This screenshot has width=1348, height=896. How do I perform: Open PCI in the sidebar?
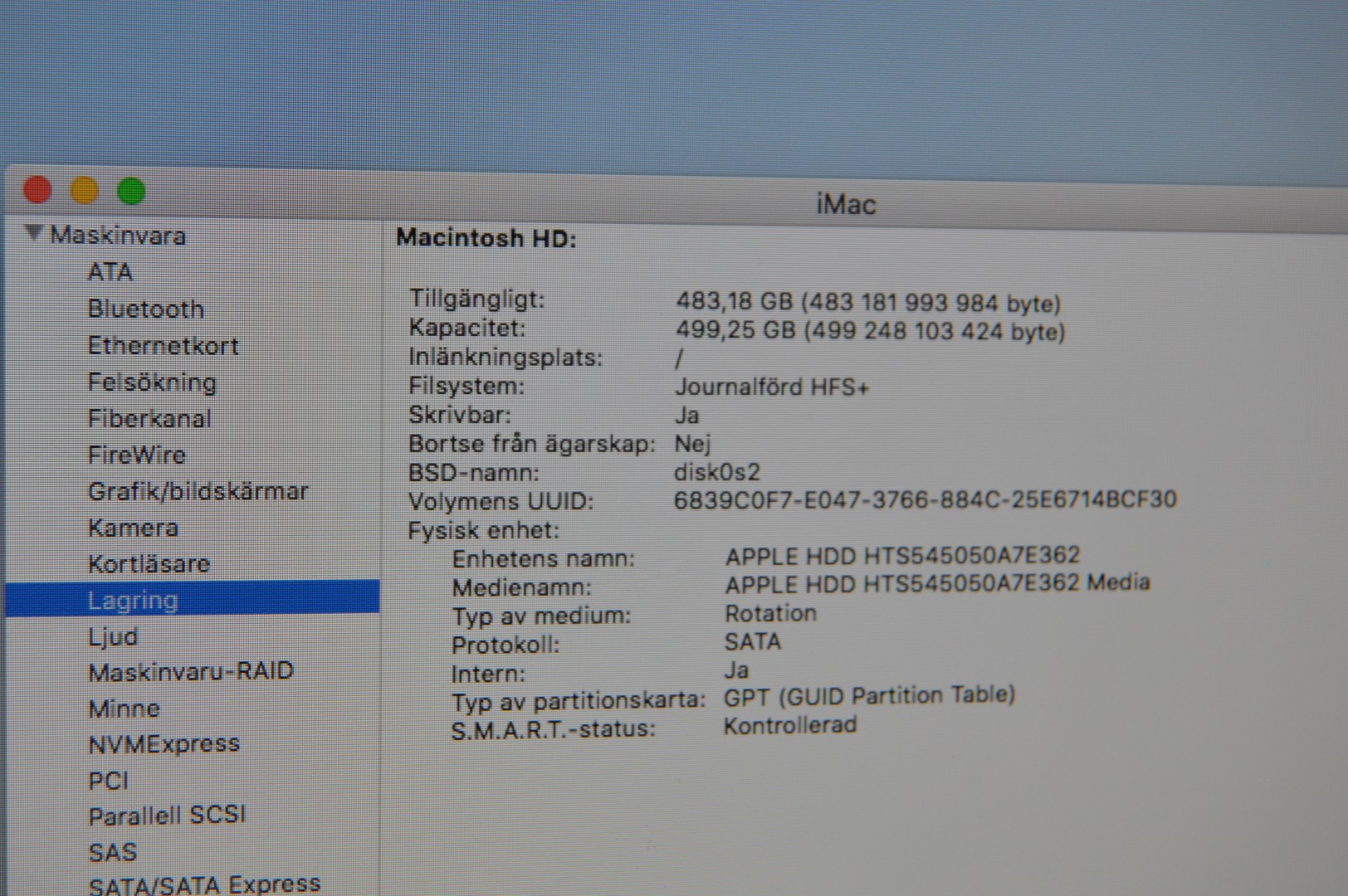click(x=108, y=781)
